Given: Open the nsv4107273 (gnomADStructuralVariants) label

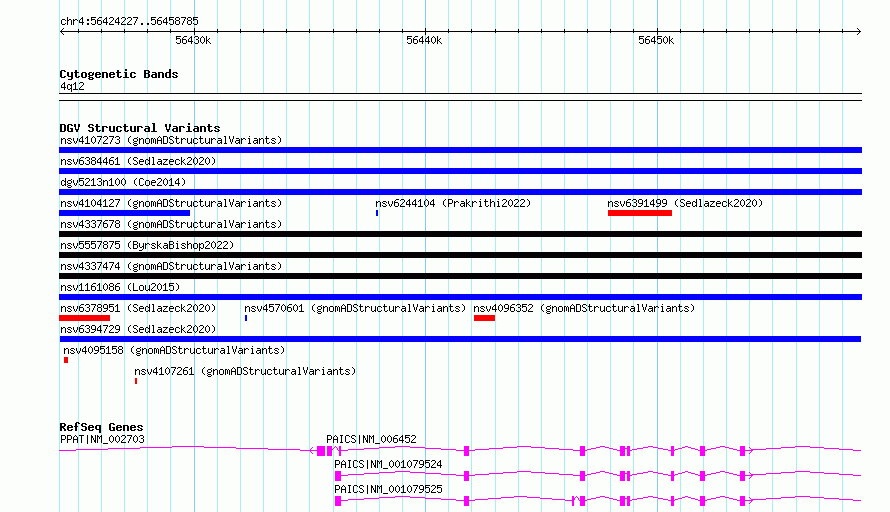Looking at the screenshot, I should (x=171, y=140).
